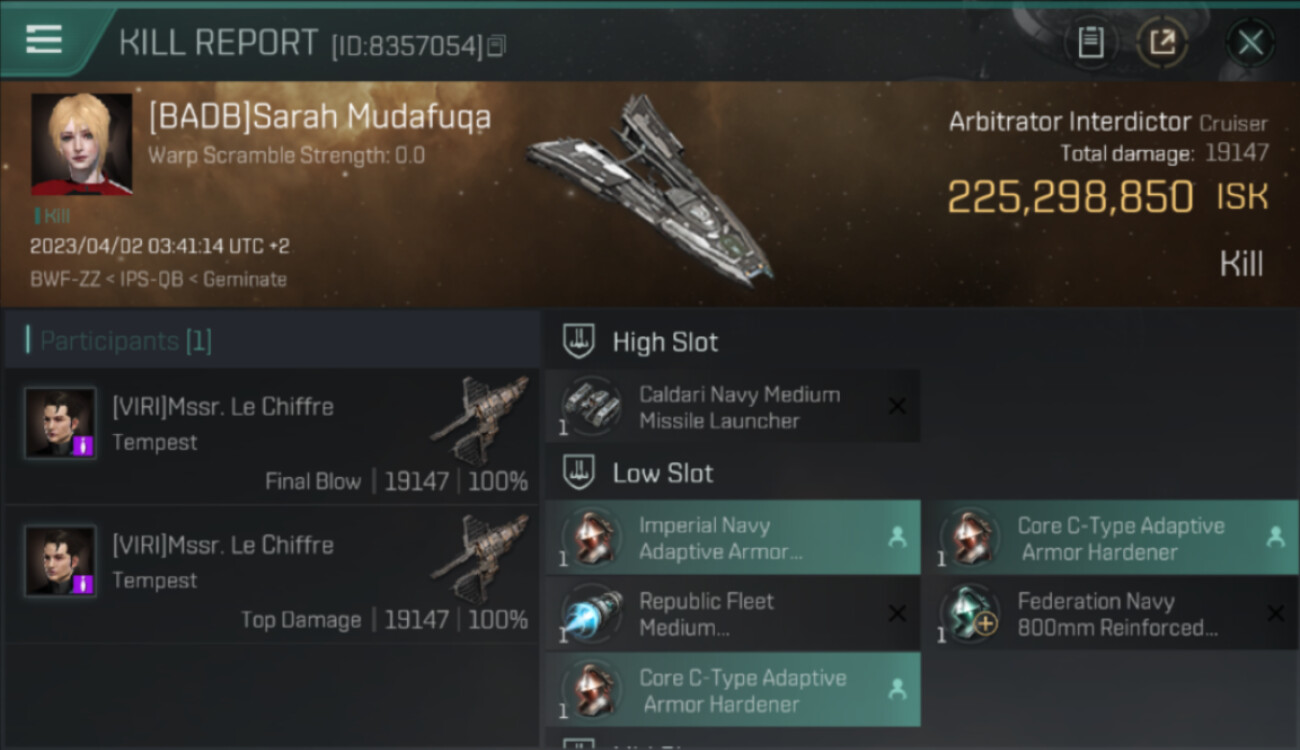The image size is (1300, 750).
Task: Open the Arbitrator Interdictor ship image
Action: [x=650, y=190]
